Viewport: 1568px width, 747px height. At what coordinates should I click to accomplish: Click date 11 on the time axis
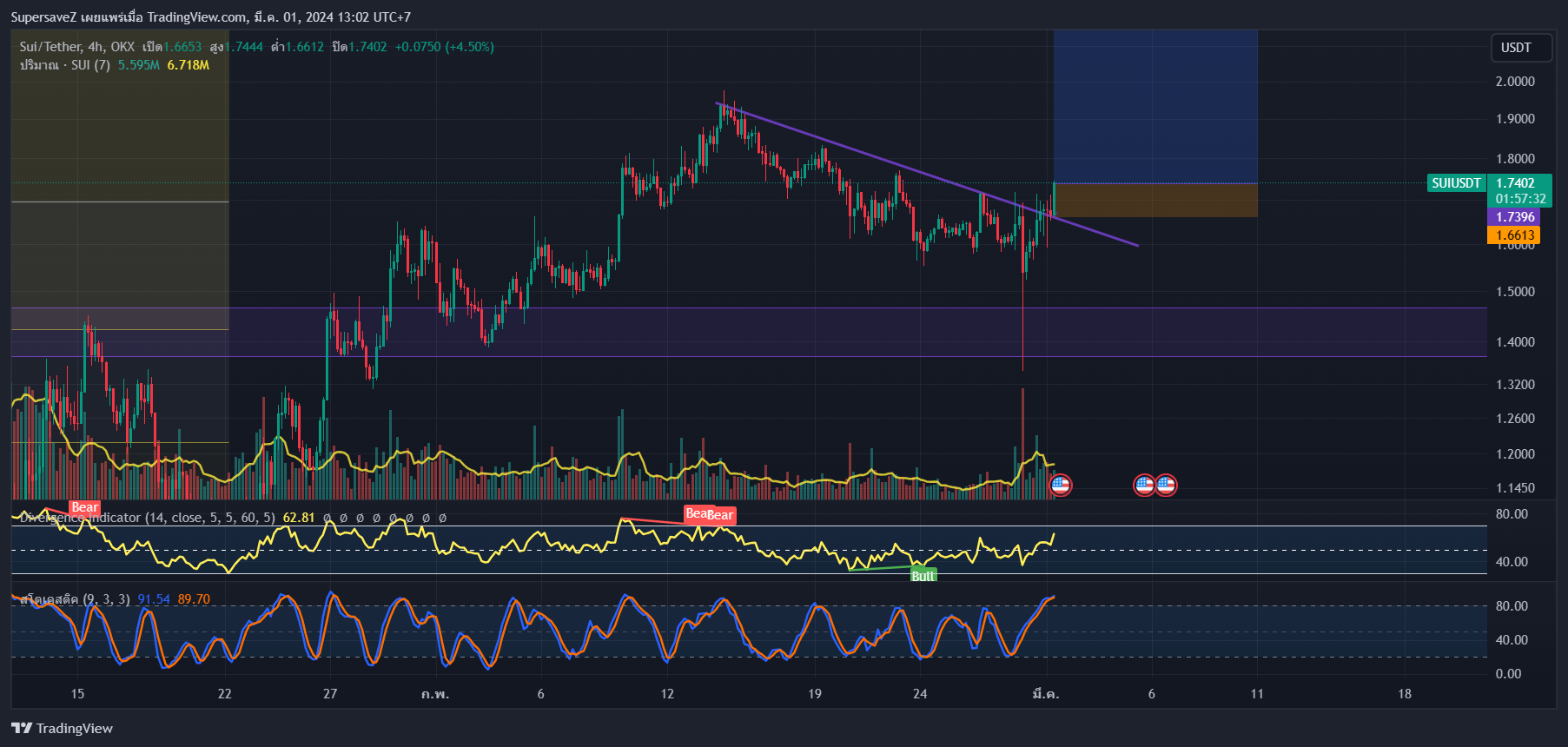click(1257, 694)
